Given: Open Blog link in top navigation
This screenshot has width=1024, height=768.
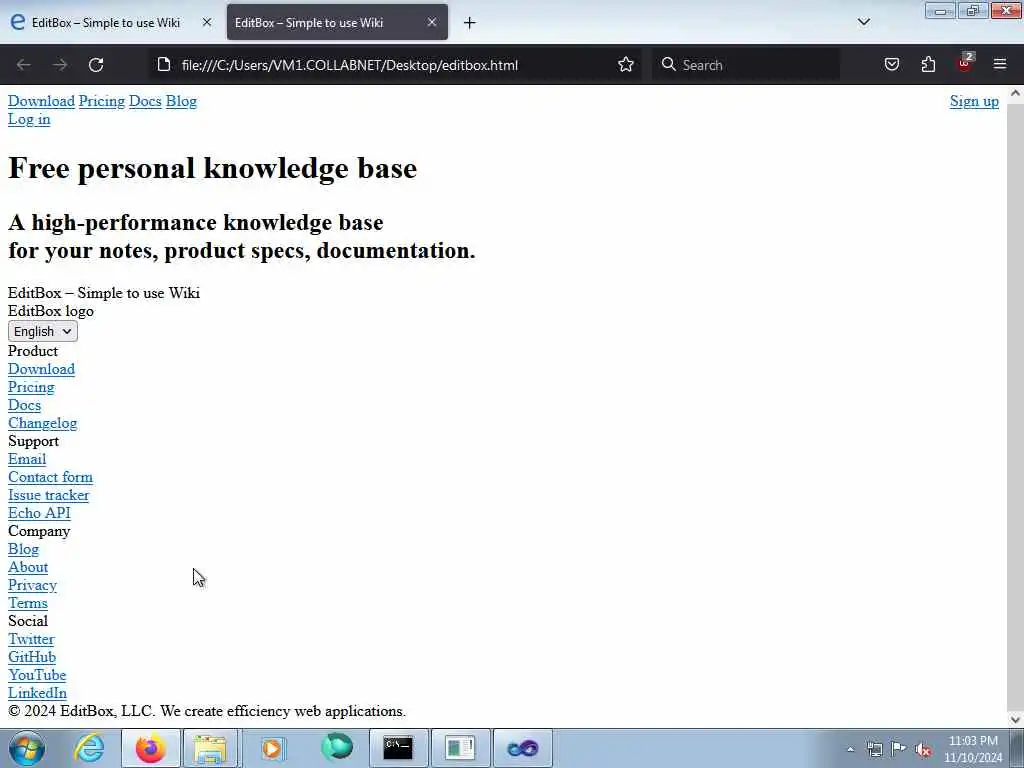Looking at the screenshot, I should (x=181, y=101).
